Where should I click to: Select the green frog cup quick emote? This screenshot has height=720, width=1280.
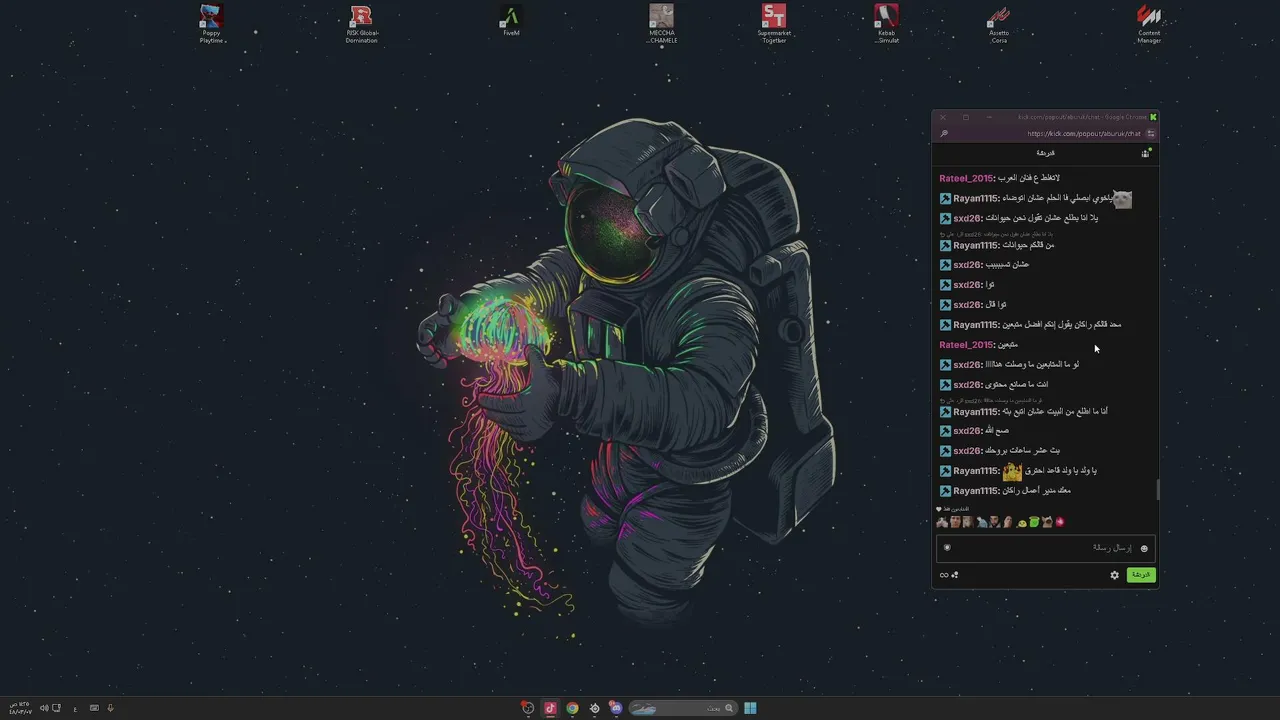pyautogui.click(x=1034, y=522)
